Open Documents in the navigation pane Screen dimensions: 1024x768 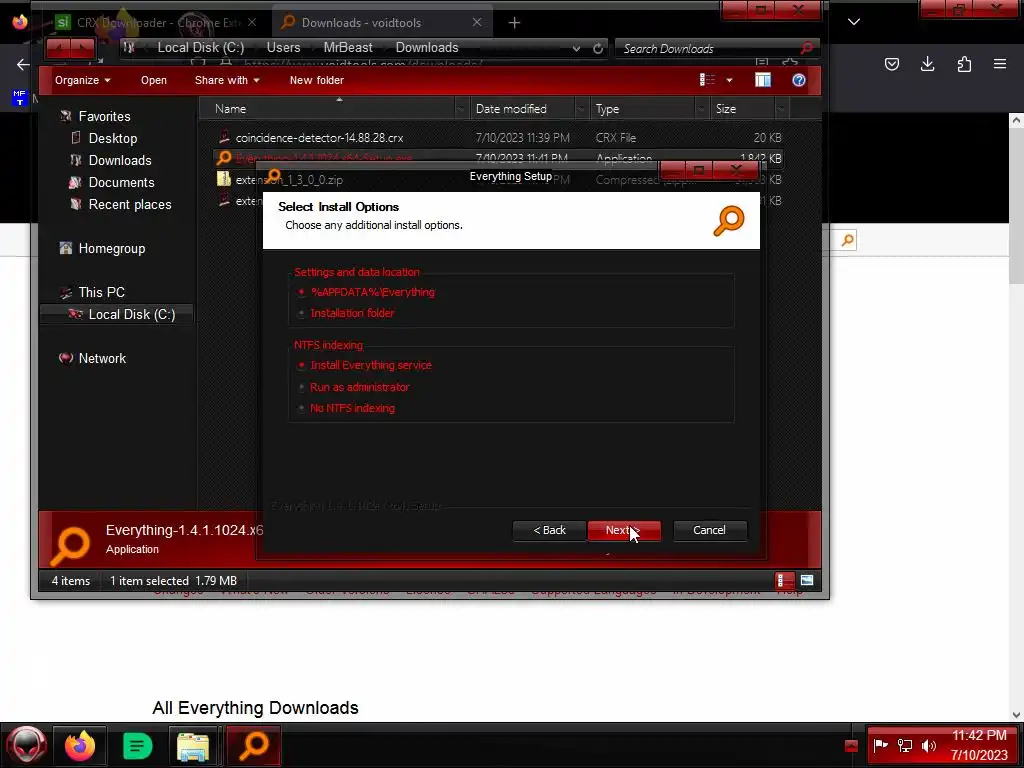121,183
